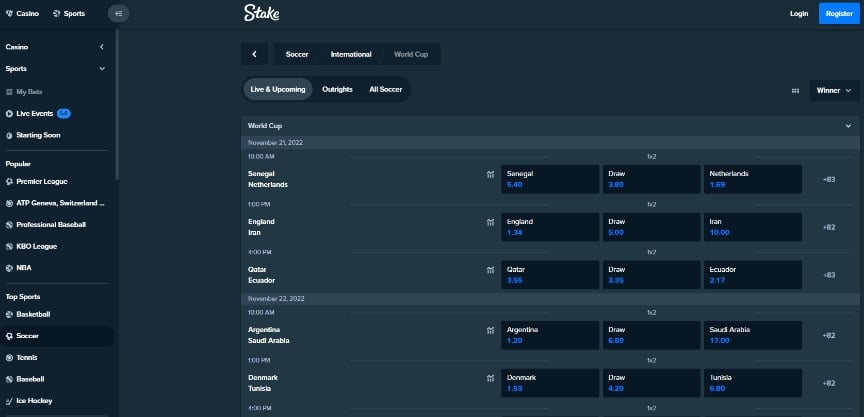
Task: Open Professional Baseball from Popular list
Action: (46, 225)
